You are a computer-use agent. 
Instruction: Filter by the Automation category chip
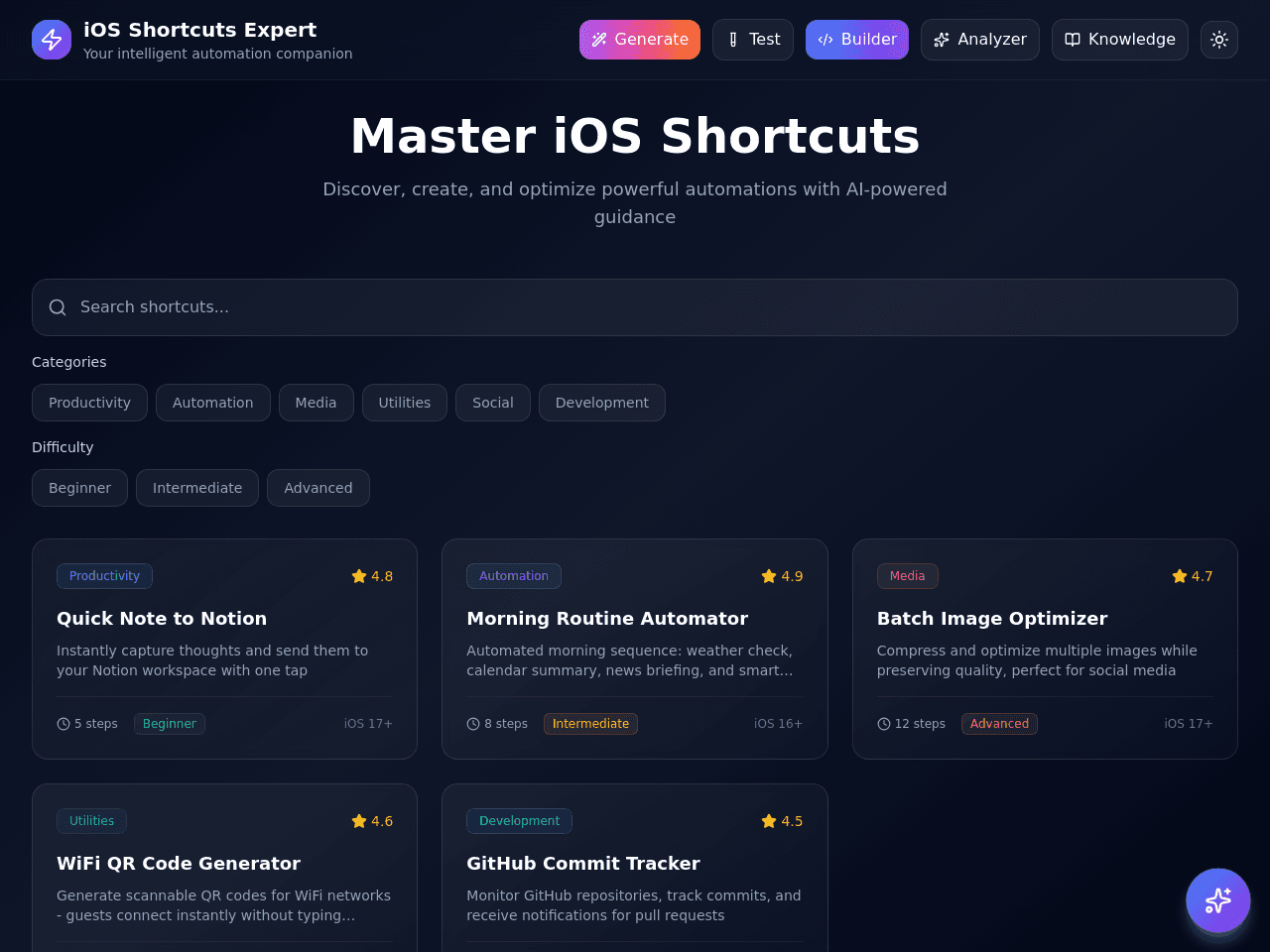213,403
